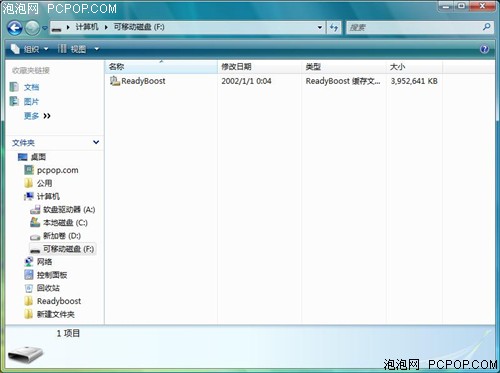500x373 pixels.
Task: Click the ReadyBoost file icon in list
Action: (x=115, y=81)
